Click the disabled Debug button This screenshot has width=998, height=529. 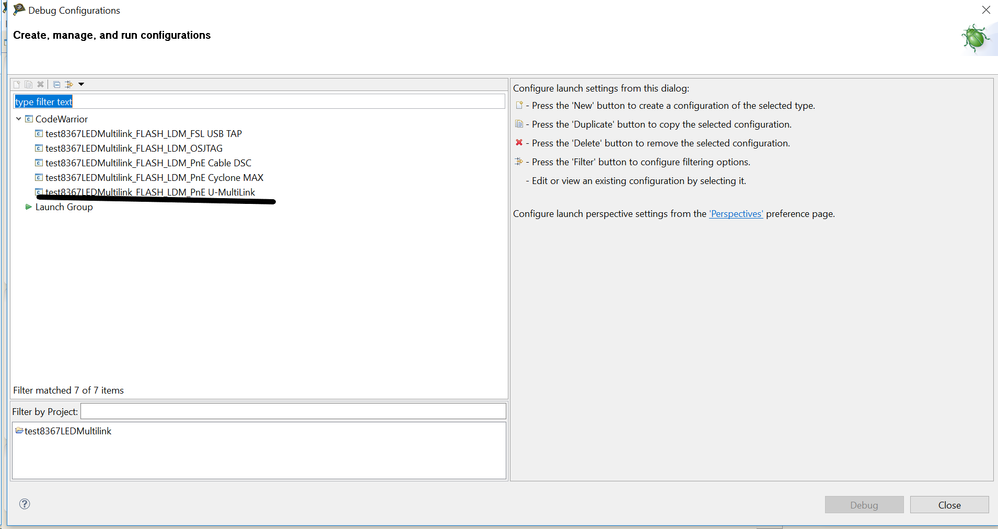tap(864, 505)
